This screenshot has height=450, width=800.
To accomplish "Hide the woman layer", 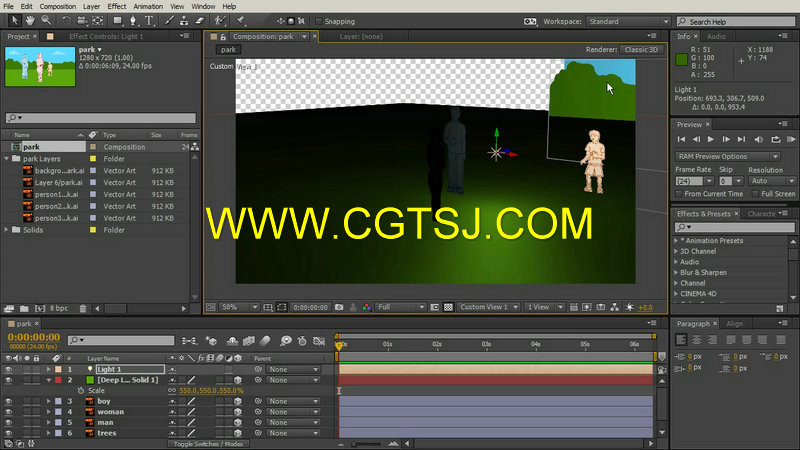I will [x=8, y=412].
